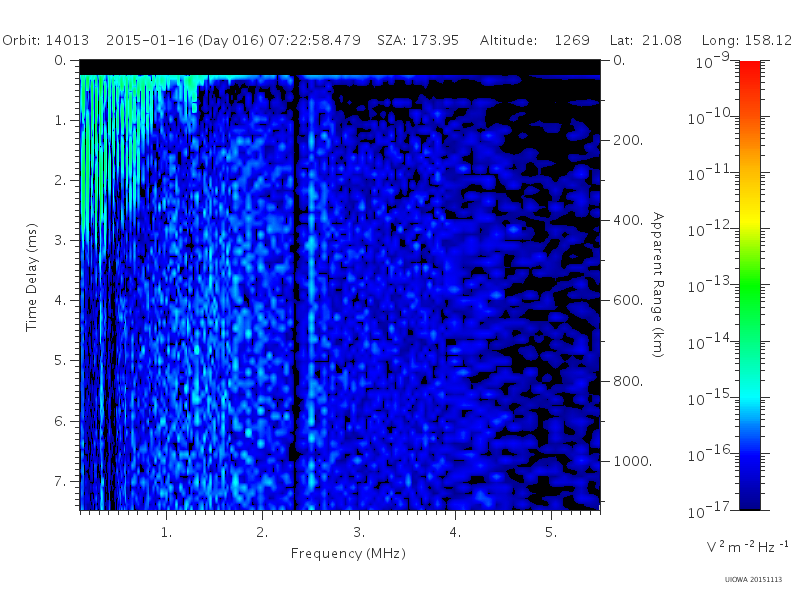Click the 600. apparent range label
The height and width of the screenshot is (600, 800).
(628, 301)
